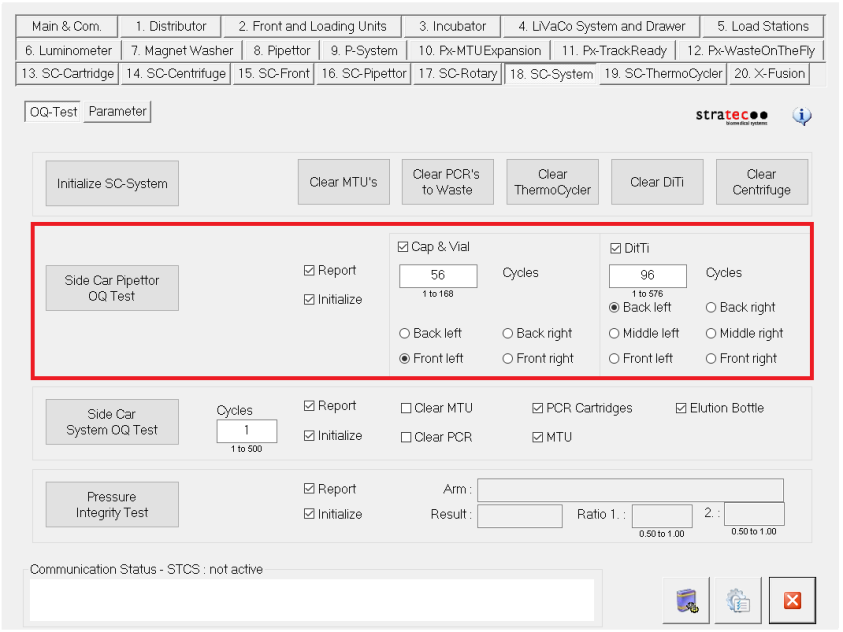Click the gear with checklist icon

click(x=738, y=600)
